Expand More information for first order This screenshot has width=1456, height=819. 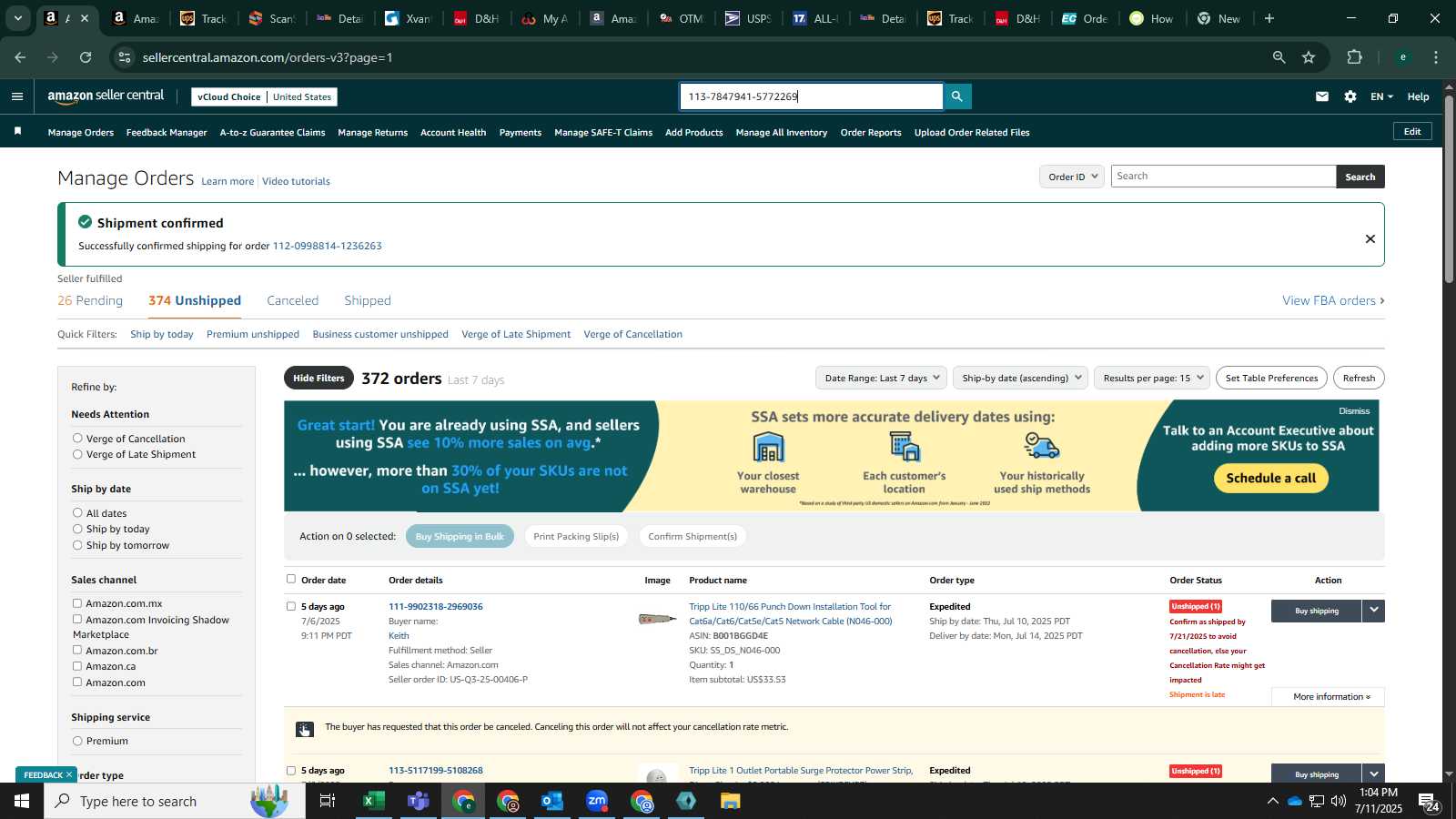point(1329,697)
